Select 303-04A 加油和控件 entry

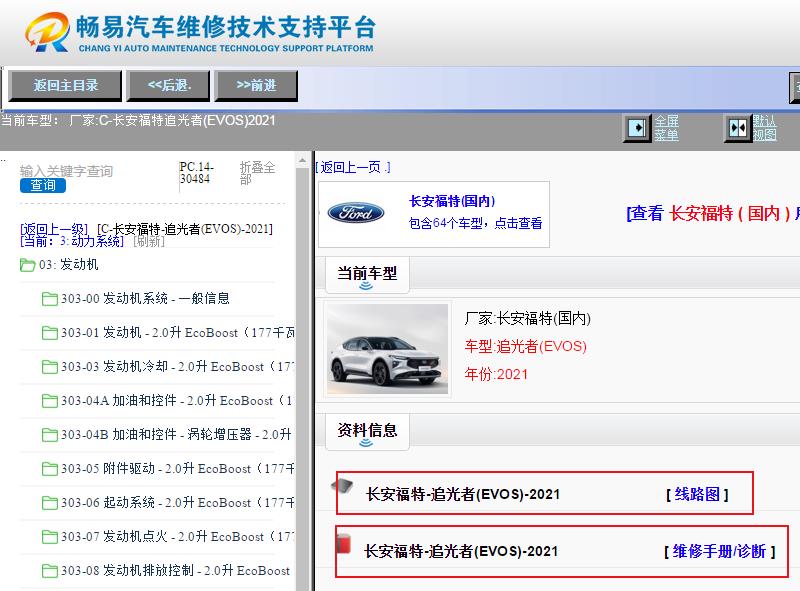pos(178,401)
